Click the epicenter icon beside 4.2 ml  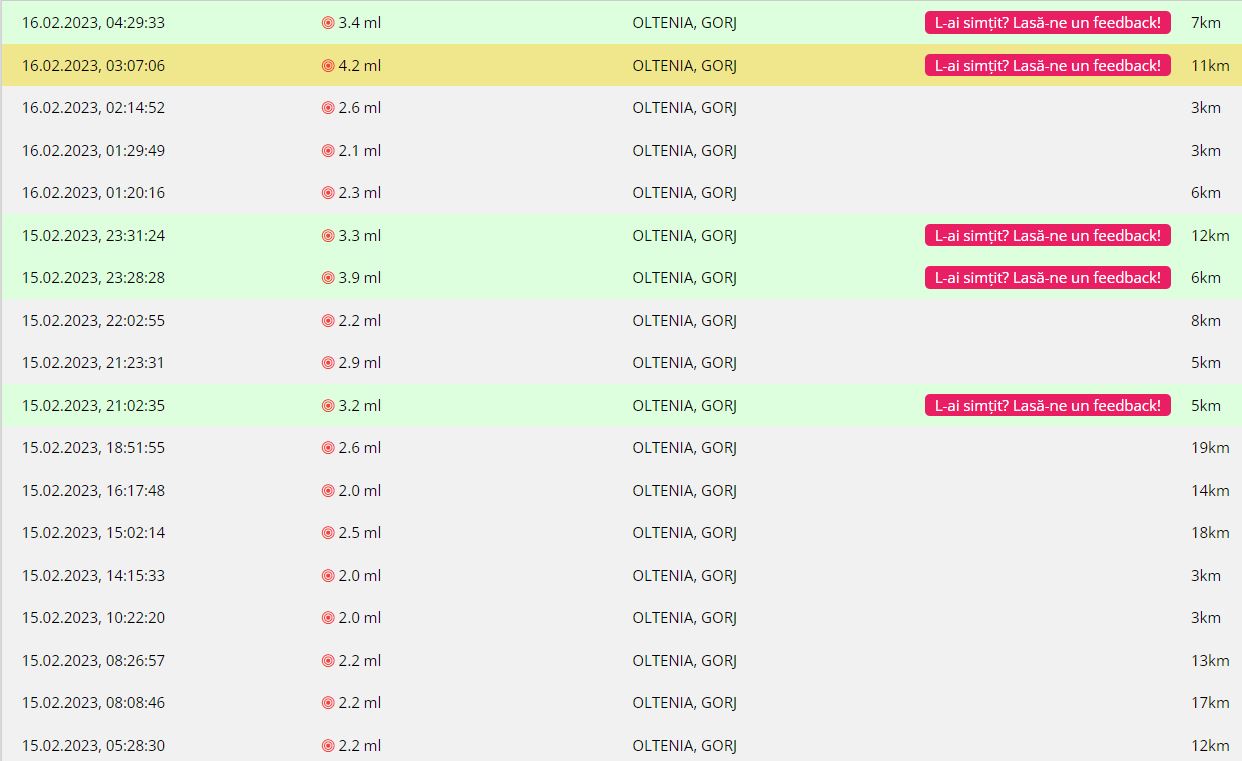[328, 66]
